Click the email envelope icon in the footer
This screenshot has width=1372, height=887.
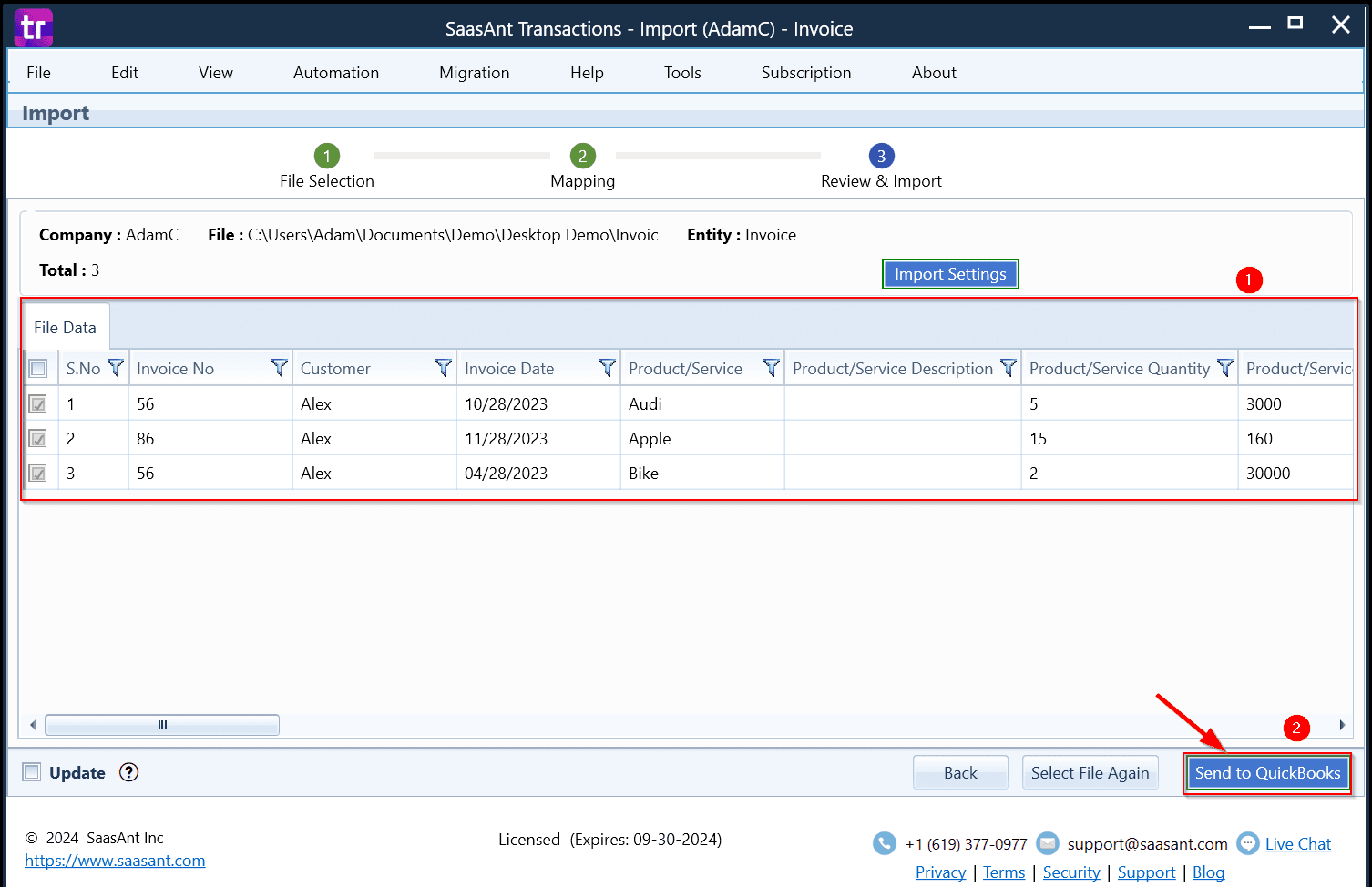1048,843
